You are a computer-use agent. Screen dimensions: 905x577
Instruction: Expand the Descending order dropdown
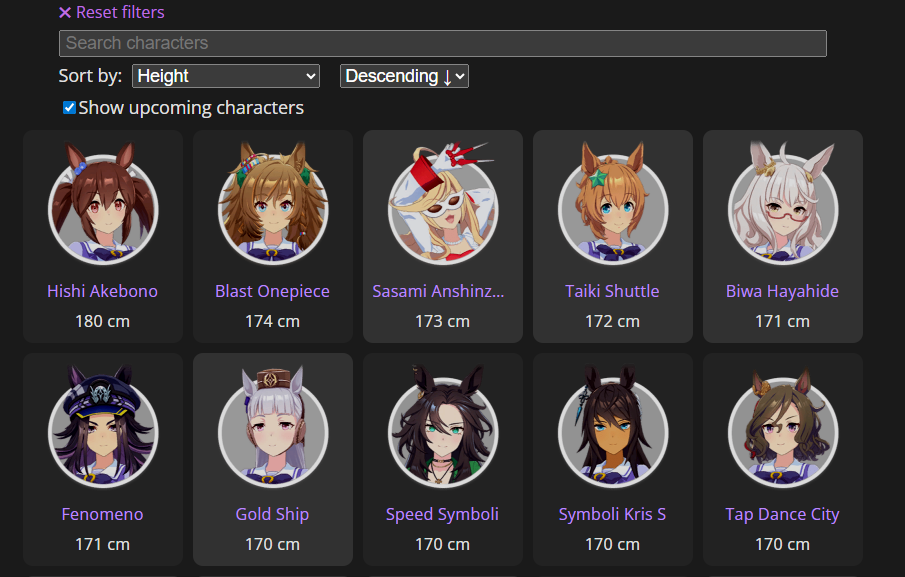(404, 76)
